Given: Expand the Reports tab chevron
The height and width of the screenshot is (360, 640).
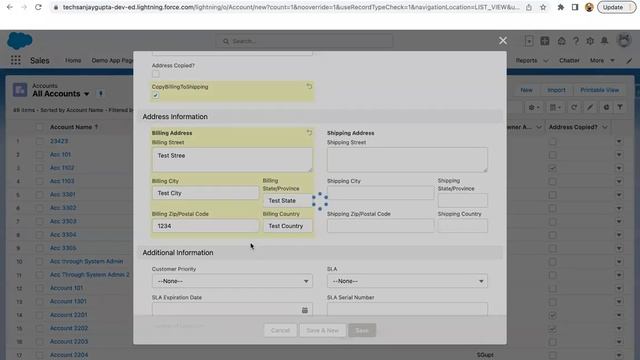Looking at the screenshot, I should pos(546,60).
